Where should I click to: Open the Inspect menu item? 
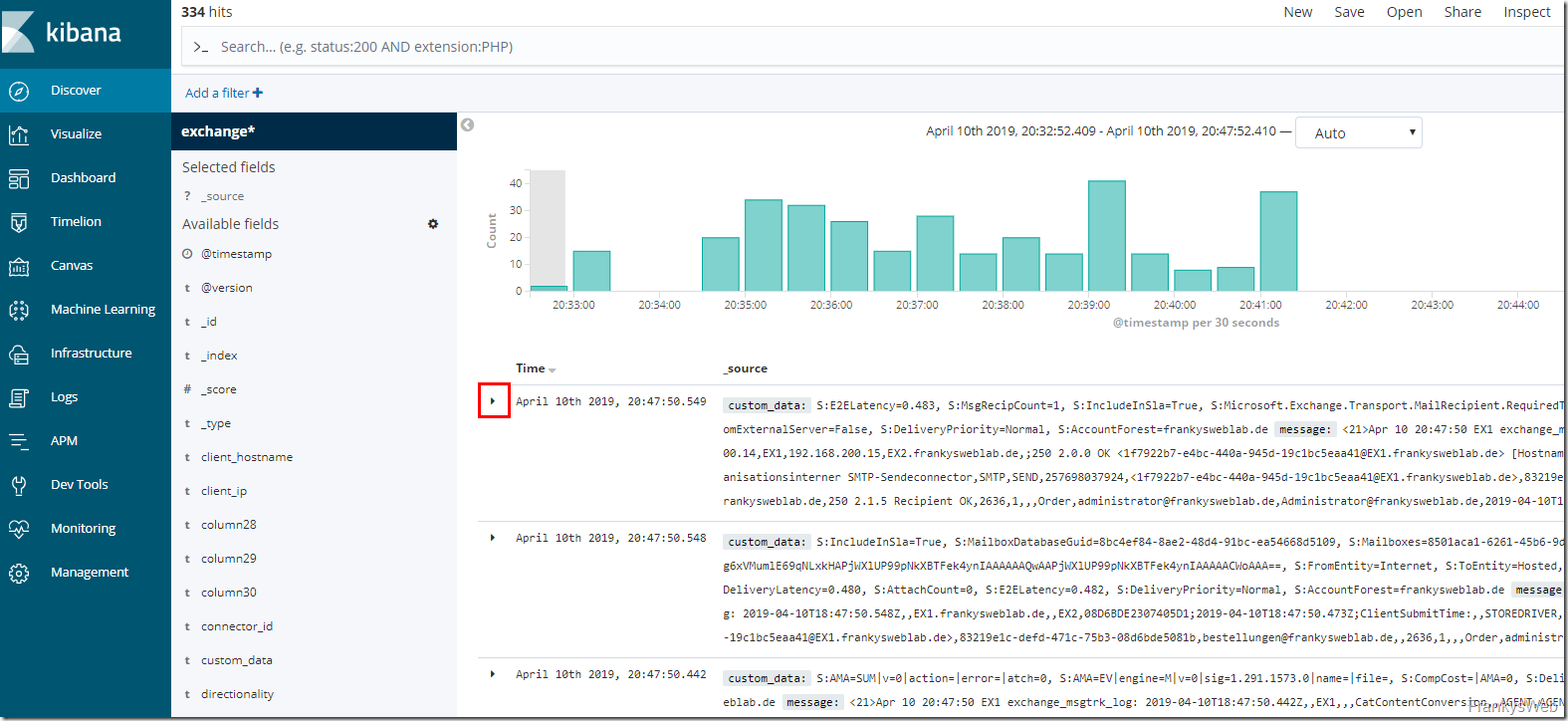tap(1526, 12)
